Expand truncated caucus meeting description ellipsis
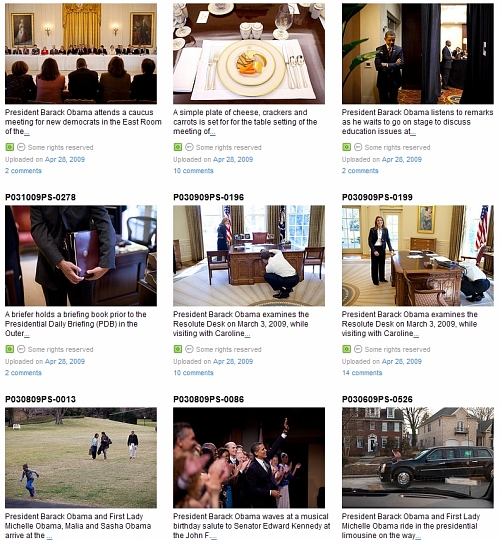The width and height of the screenshot is (500, 540). [x=27, y=132]
